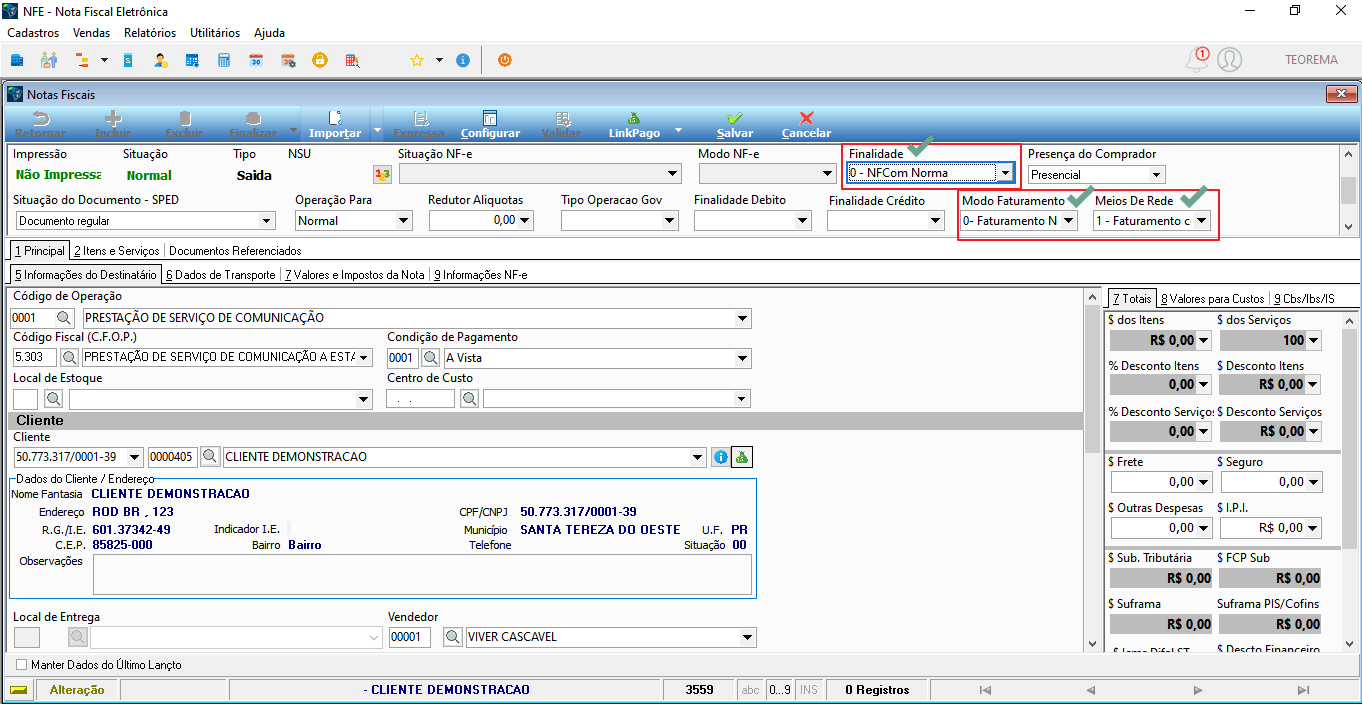Click the gold padlock toolbar icon
The width and height of the screenshot is (1362, 704).
click(x=320, y=60)
